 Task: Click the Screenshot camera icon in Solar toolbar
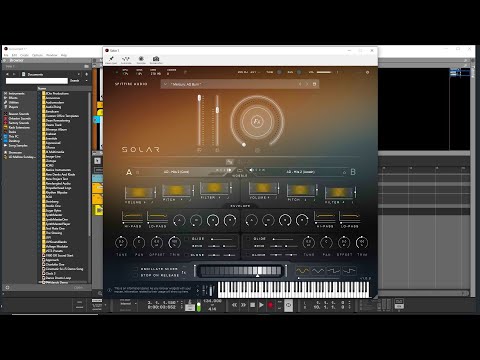point(156,59)
